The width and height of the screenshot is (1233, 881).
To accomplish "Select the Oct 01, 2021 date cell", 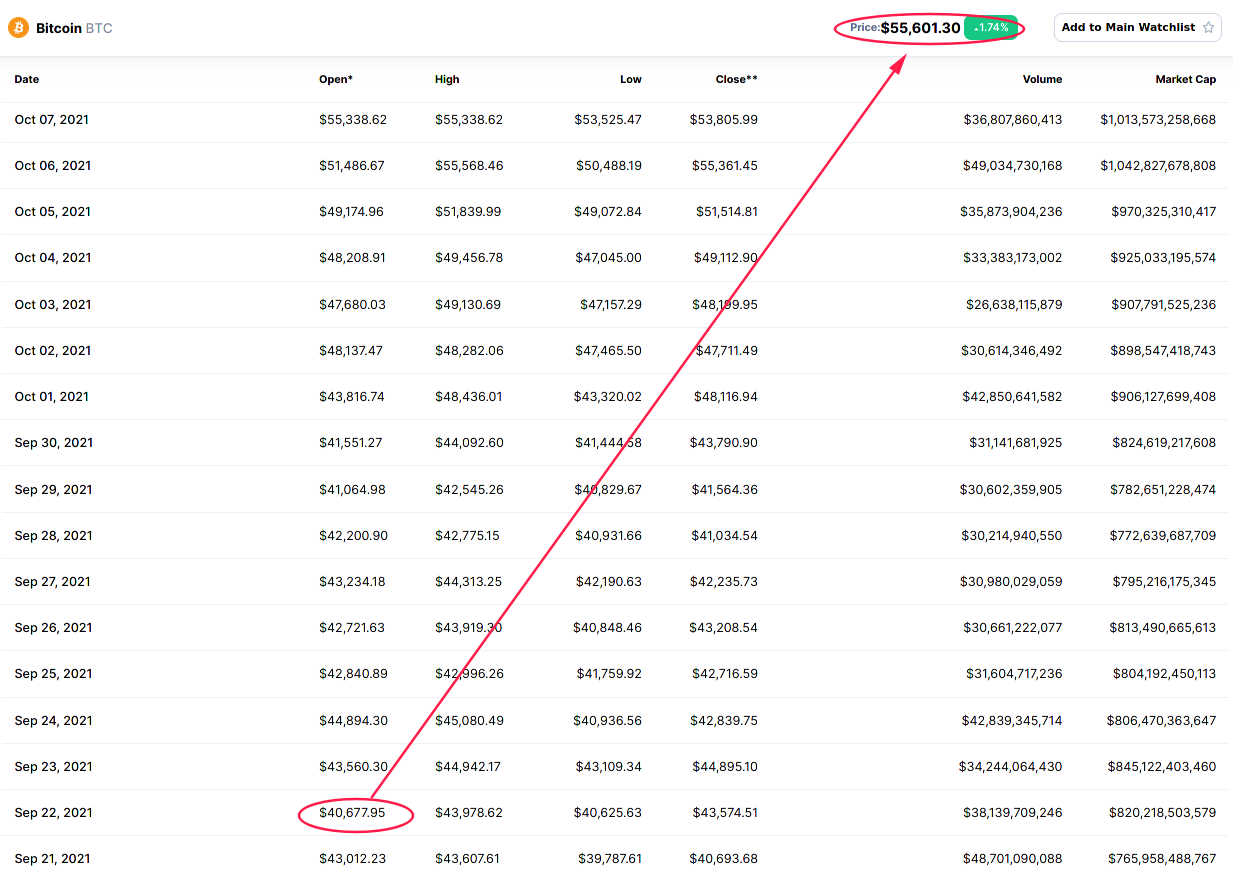I will [x=52, y=396].
